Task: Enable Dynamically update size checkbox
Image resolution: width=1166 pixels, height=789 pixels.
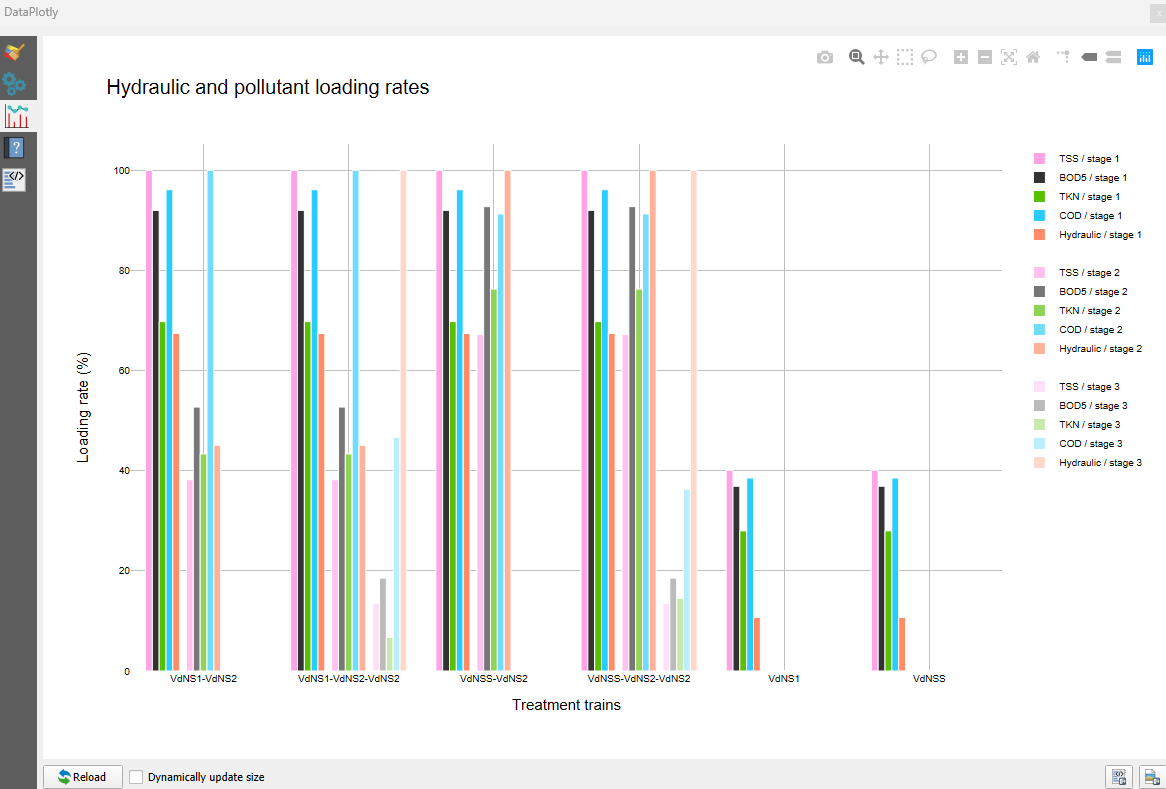Action: 137,777
